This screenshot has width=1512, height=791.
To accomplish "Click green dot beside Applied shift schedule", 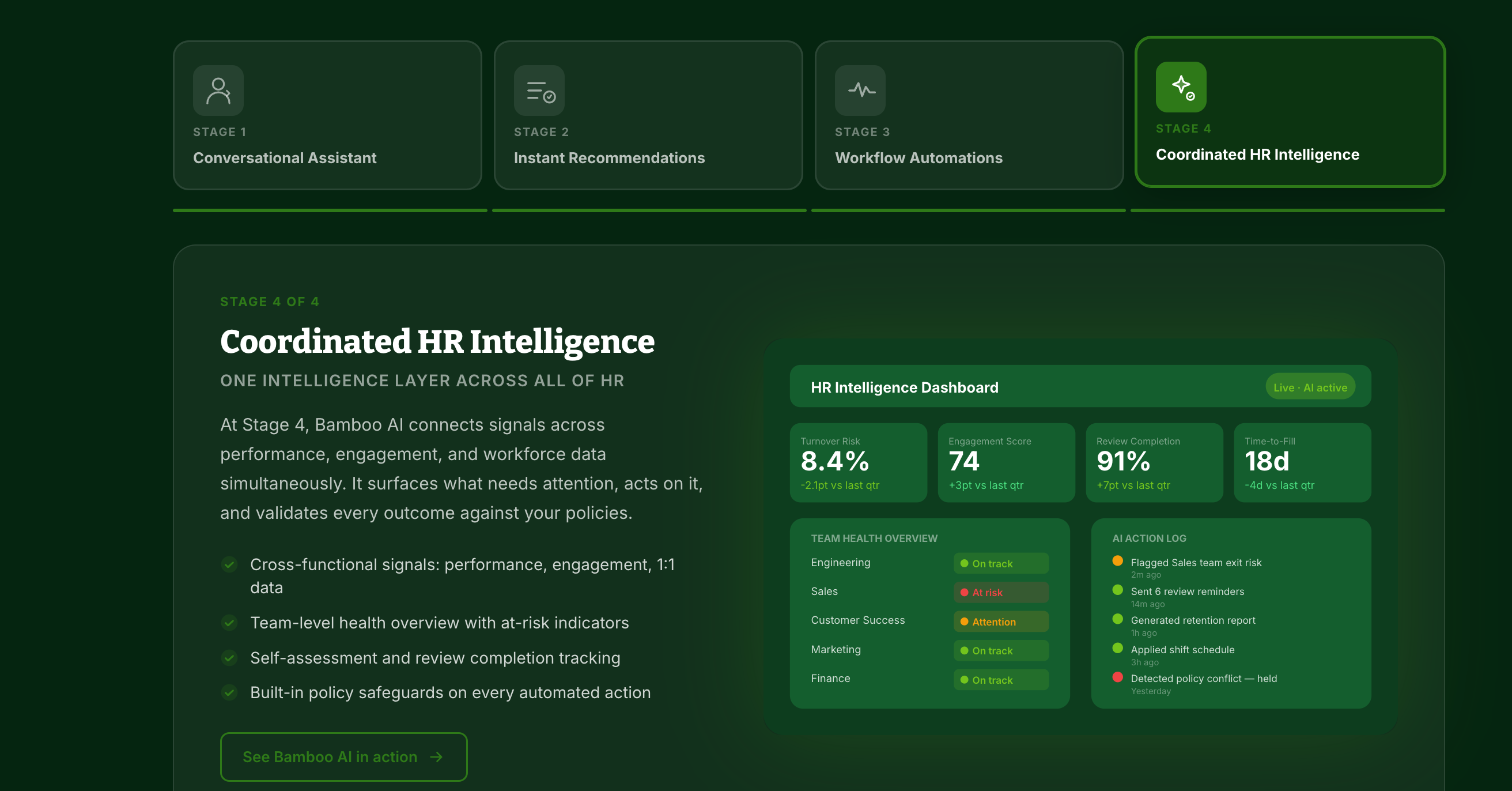I will (x=1117, y=647).
